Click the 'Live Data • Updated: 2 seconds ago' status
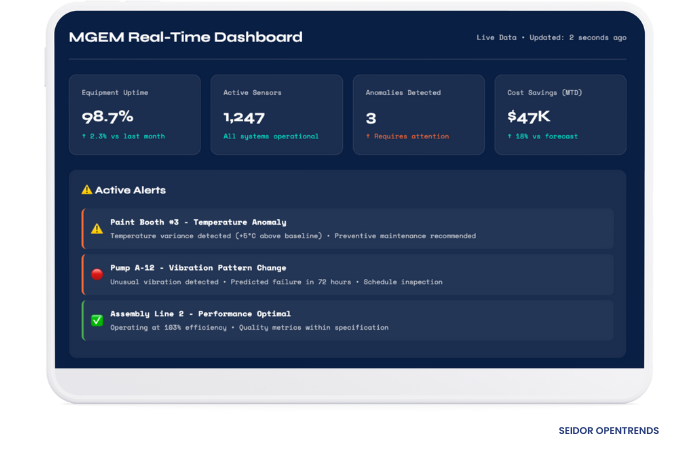Image resolution: width=698 pixels, height=460 pixels. (x=551, y=38)
